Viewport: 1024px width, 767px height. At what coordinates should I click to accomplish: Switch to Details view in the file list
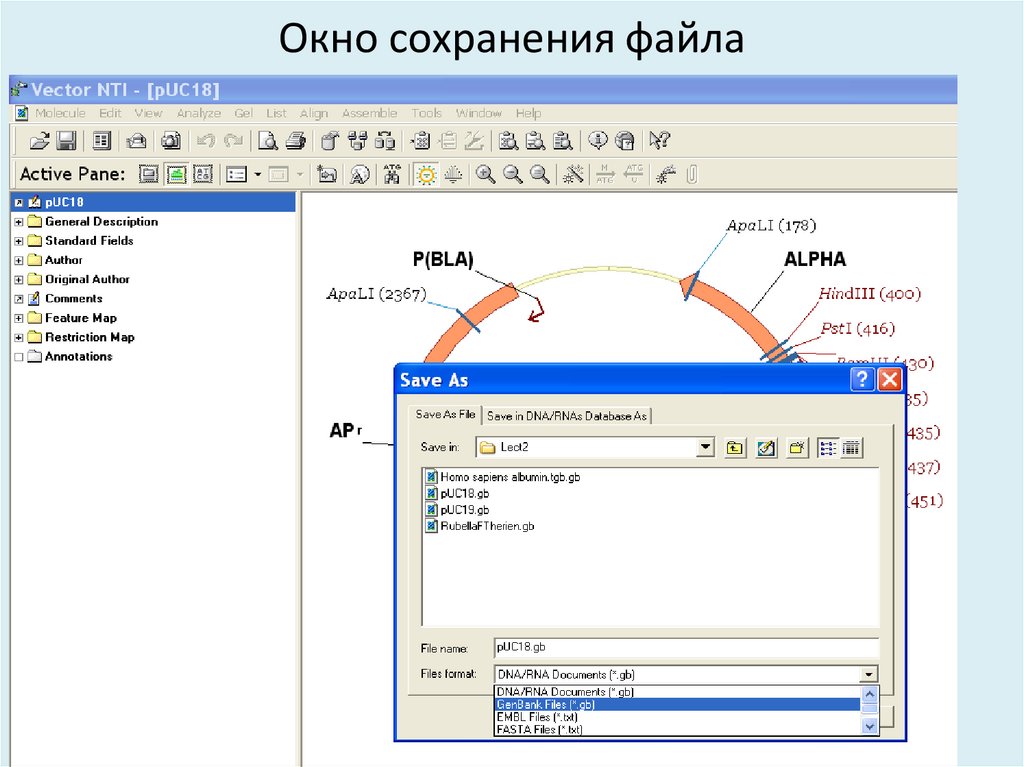851,447
